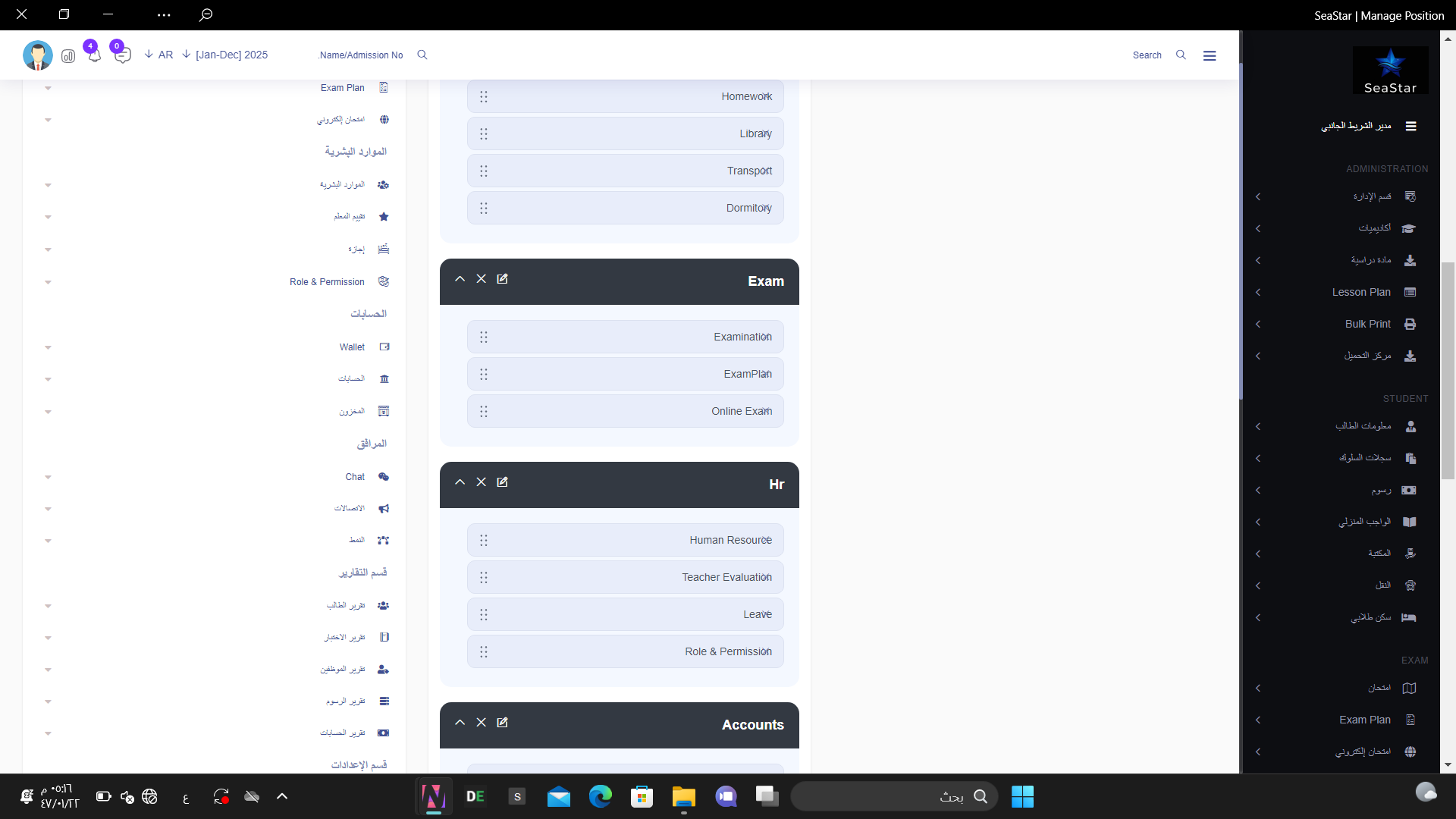Remove the Hr section with X icon

(x=481, y=482)
